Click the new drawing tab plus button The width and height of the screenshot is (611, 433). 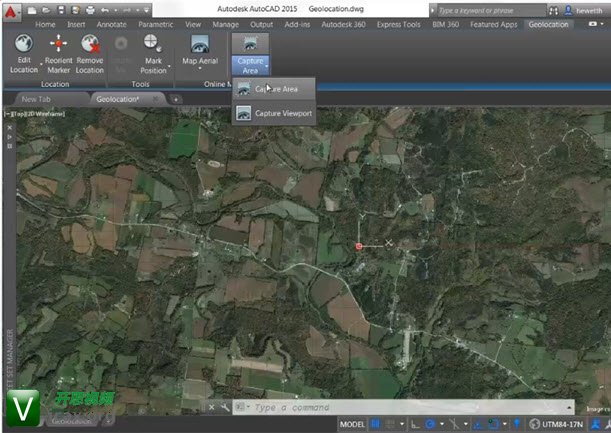(x=175, y=99)
